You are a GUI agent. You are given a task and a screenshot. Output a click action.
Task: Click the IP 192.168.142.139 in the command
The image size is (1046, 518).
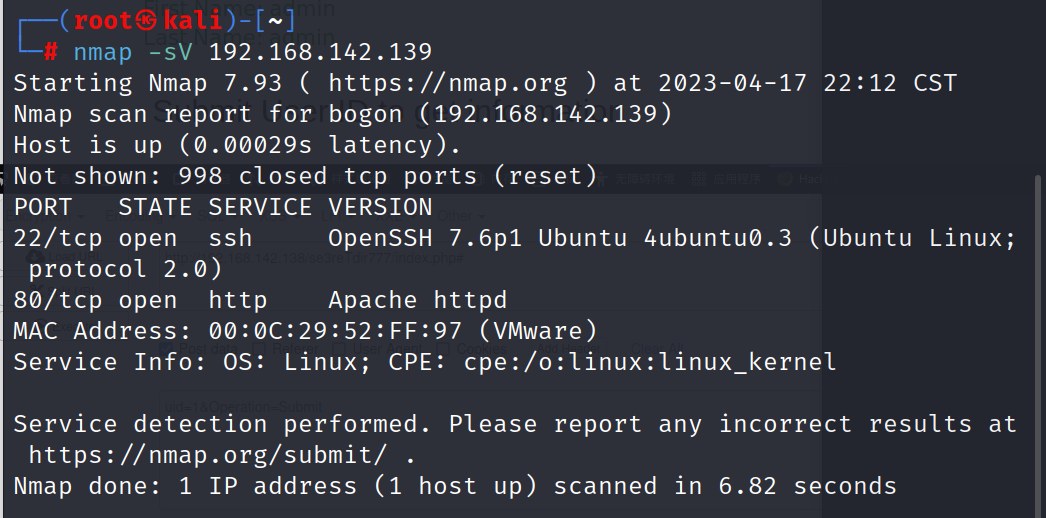tap(321, 52)
